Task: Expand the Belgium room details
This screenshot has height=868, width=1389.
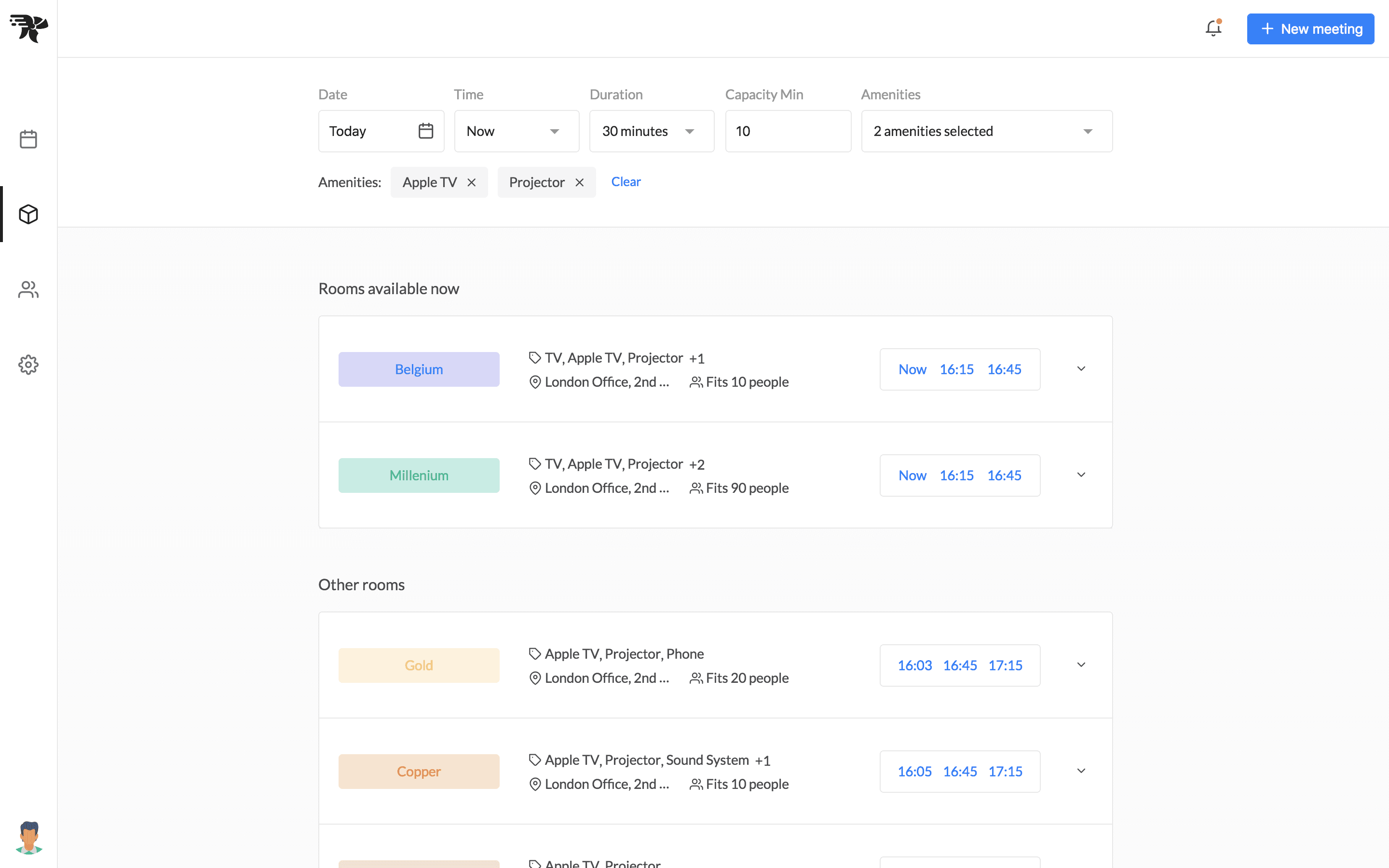Action: (1081, 369)
